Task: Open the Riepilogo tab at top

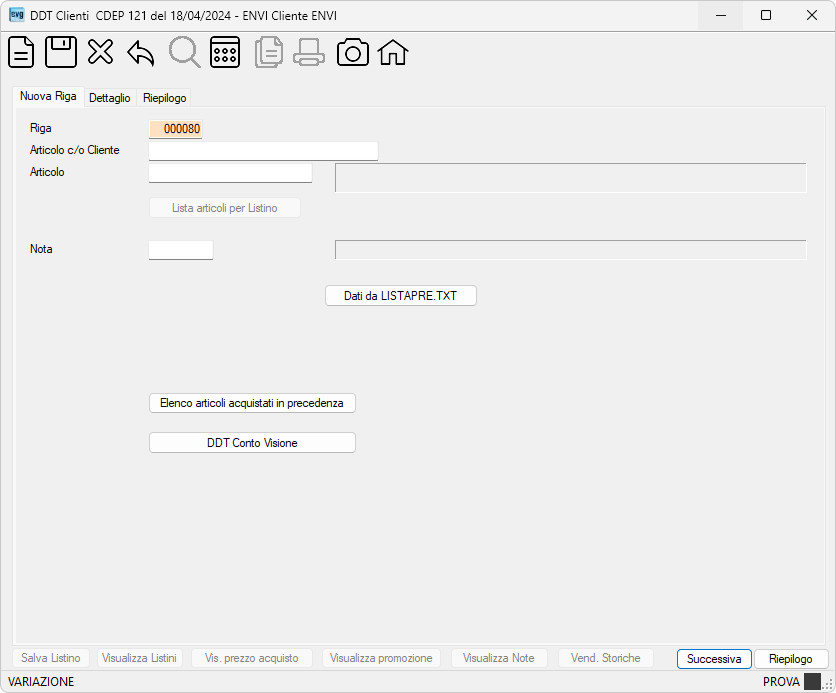Action: click(165, 98)
